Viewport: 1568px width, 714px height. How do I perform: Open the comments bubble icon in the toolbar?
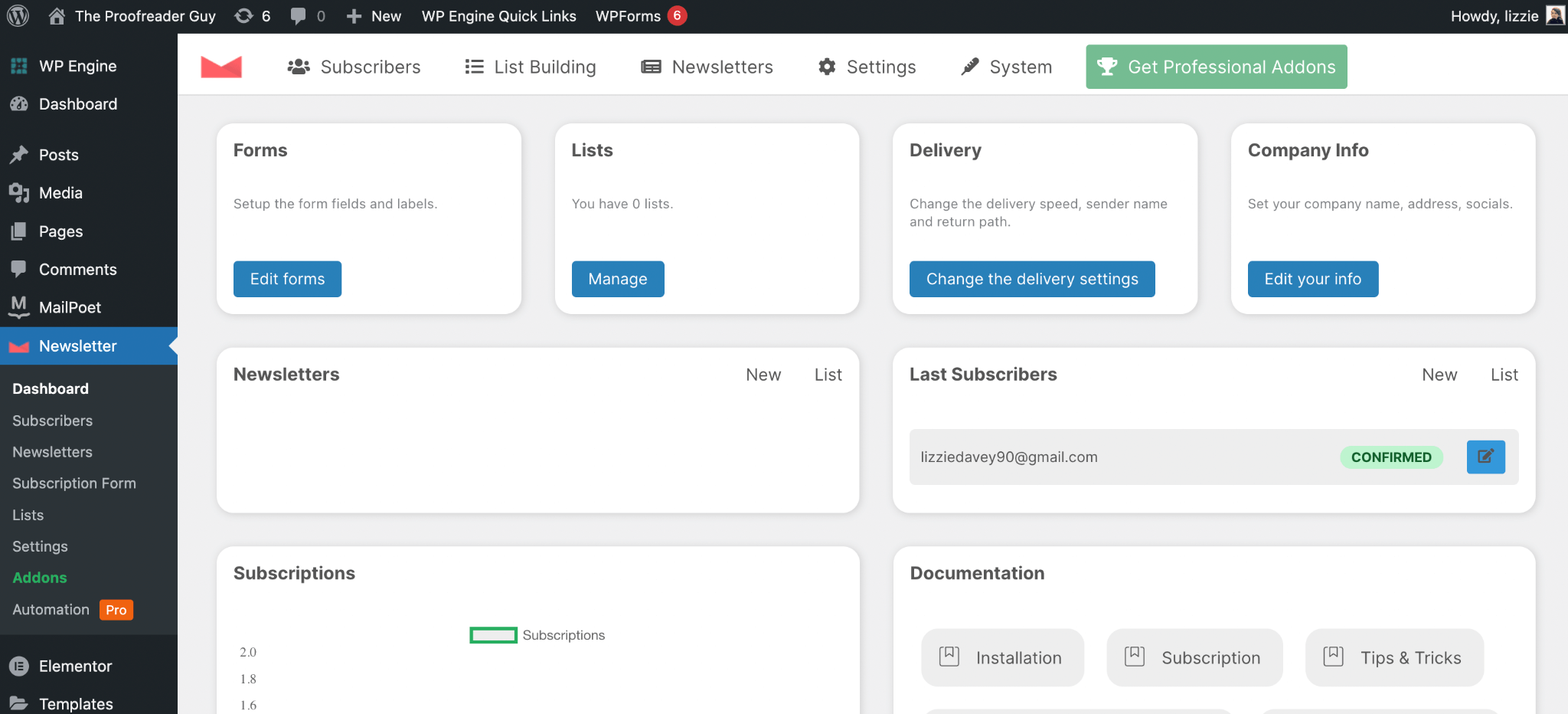coord(298,15)
